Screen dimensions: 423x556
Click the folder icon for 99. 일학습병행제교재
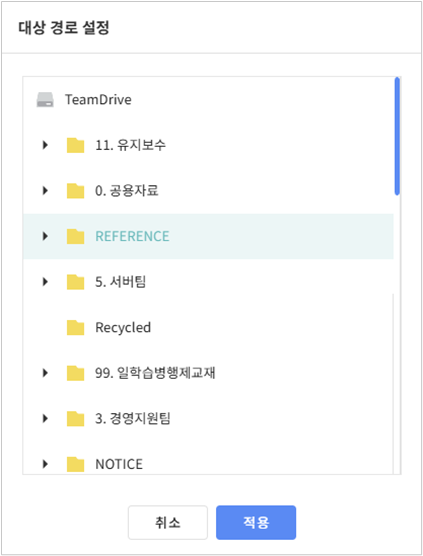tap(76, 373)
